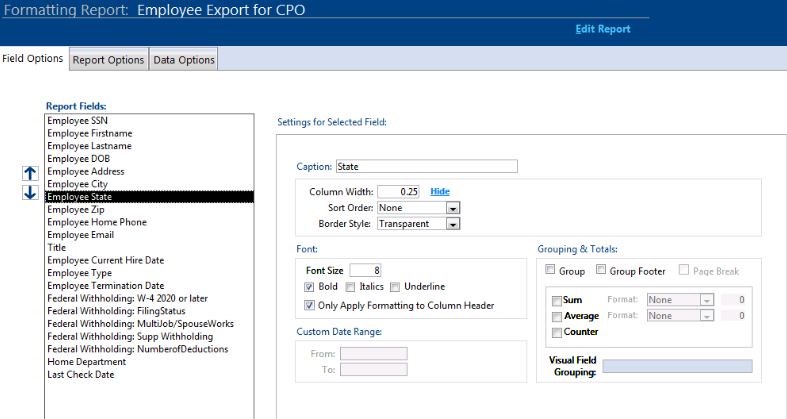Check the Group Footer checkbox

click(x=601, y=270)
